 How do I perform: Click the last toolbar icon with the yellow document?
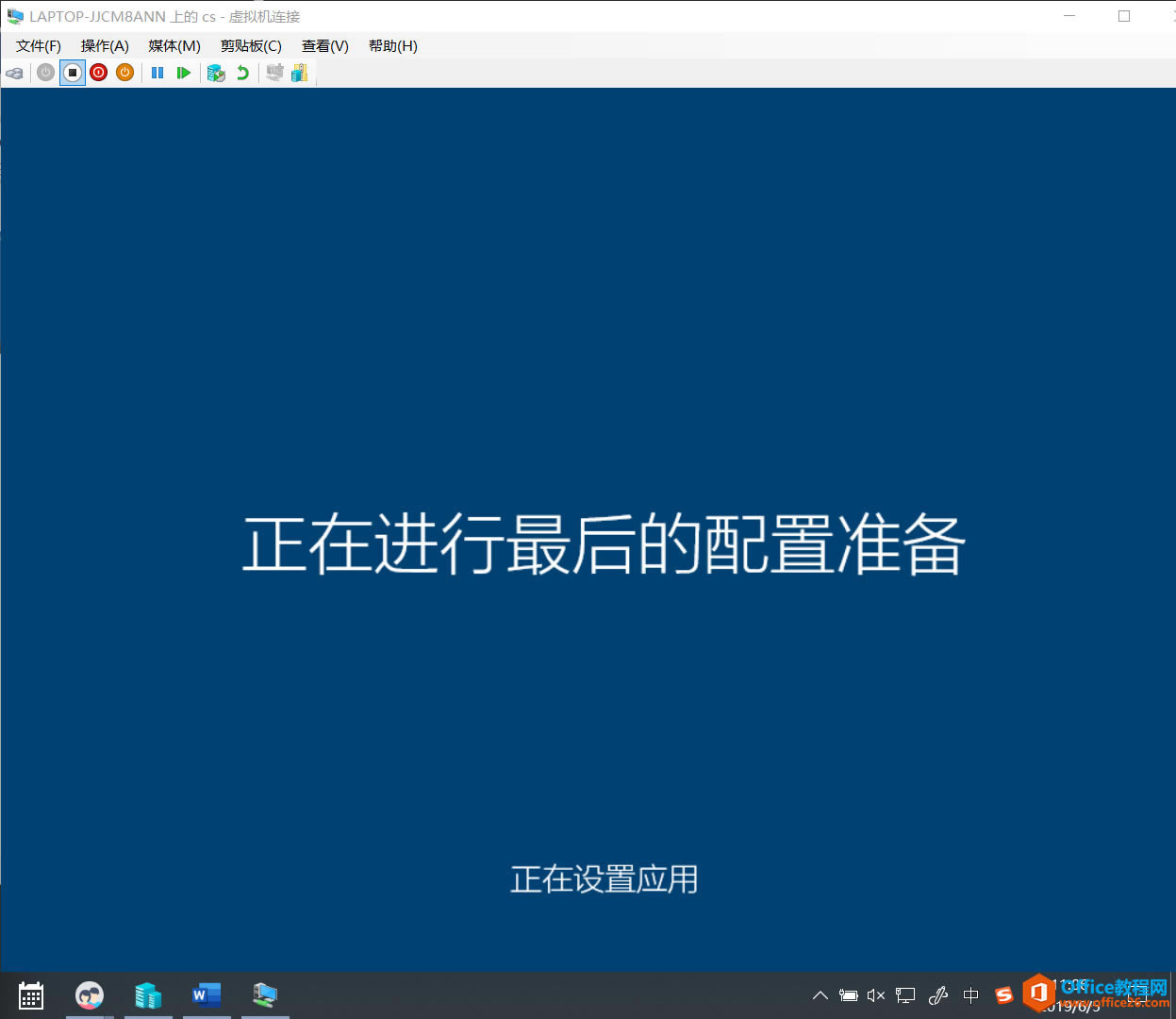299,73
